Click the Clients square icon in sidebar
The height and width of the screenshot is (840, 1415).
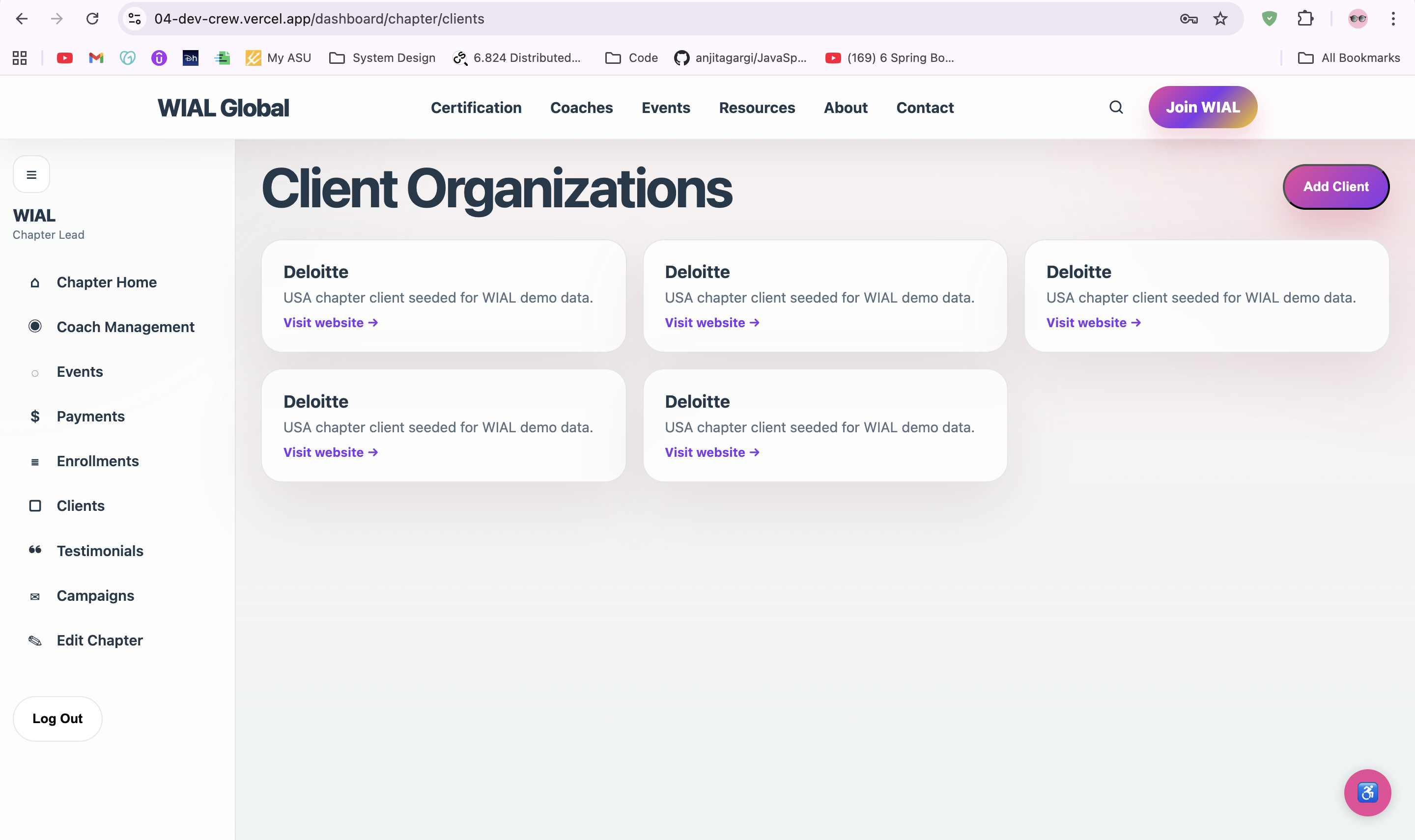pos(35,505)
